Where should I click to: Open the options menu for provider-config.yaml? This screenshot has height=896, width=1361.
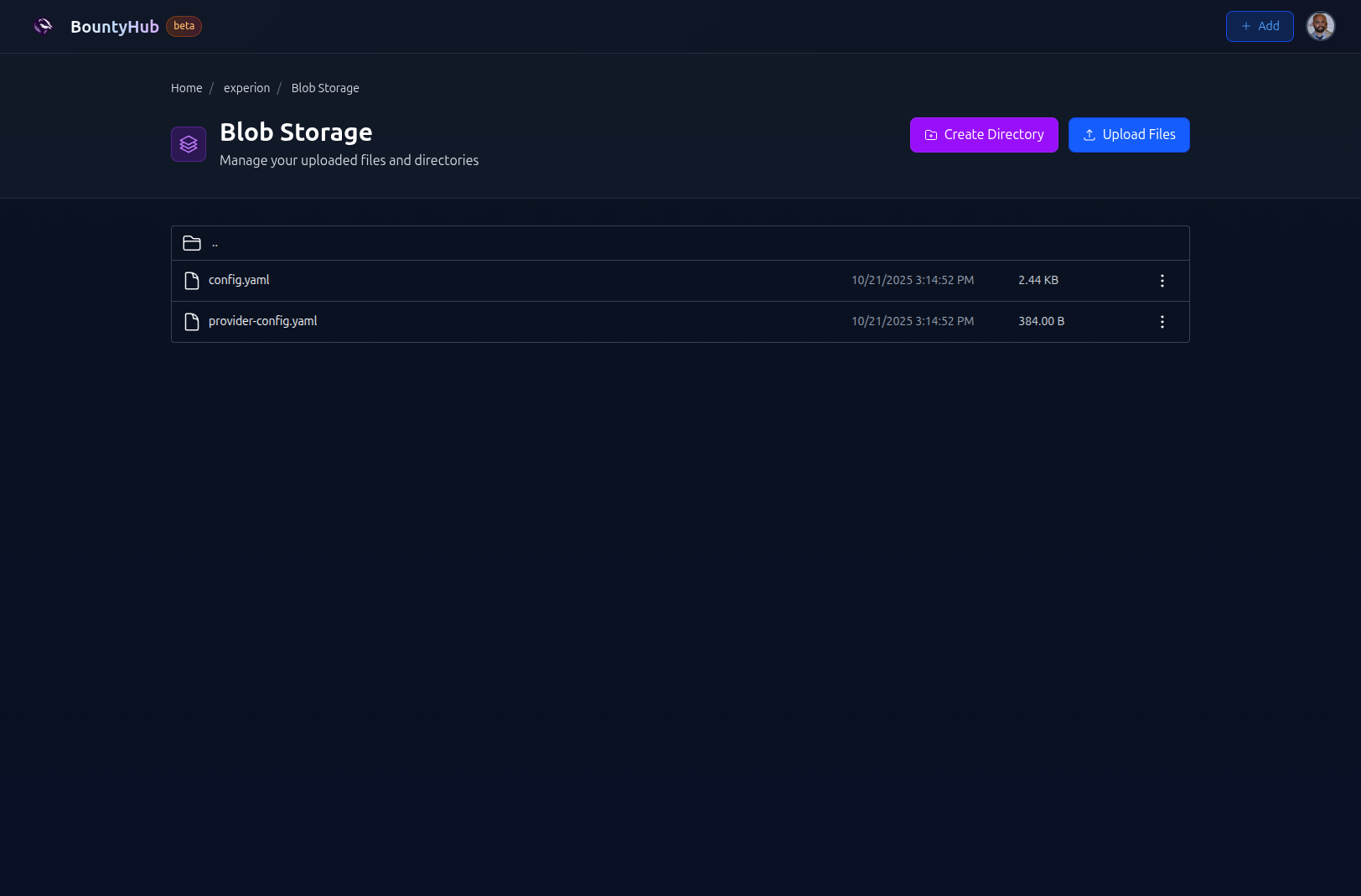[x=1162, y=321]
